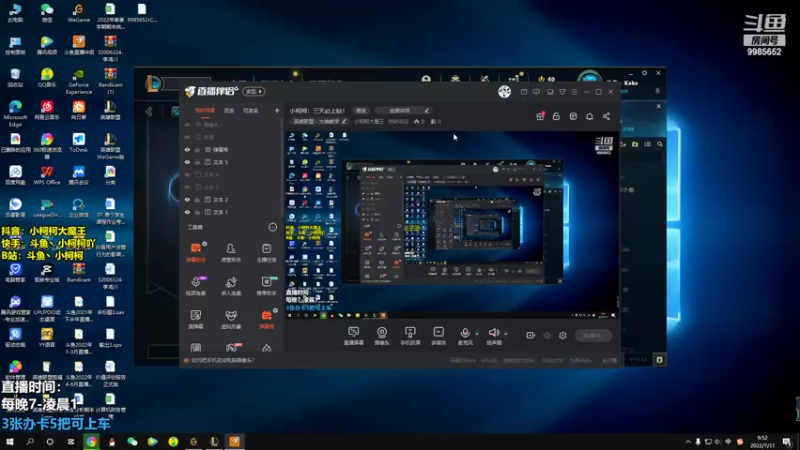Screen dimensions: 800x450
Task: Edit the 英雄联盟 category pencil field
Action: pyautogui.click(x=319, y=121)
